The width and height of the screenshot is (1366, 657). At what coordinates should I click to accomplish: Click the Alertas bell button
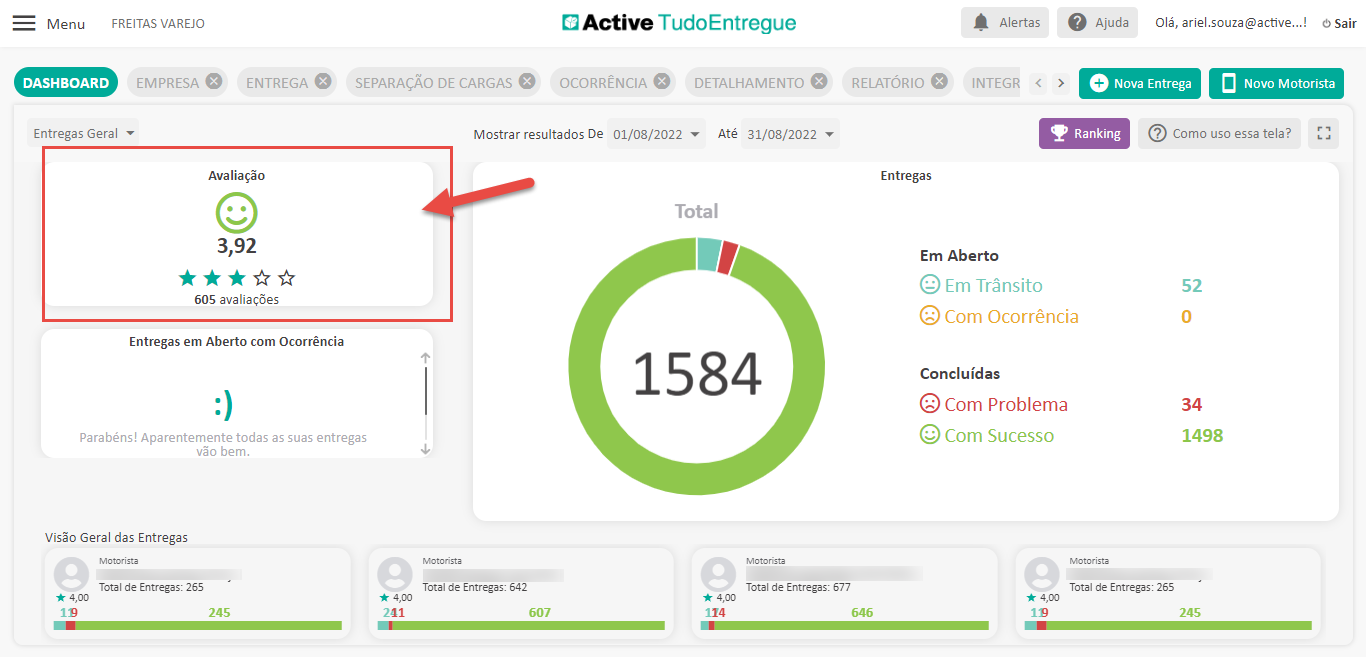(1005, 22)
